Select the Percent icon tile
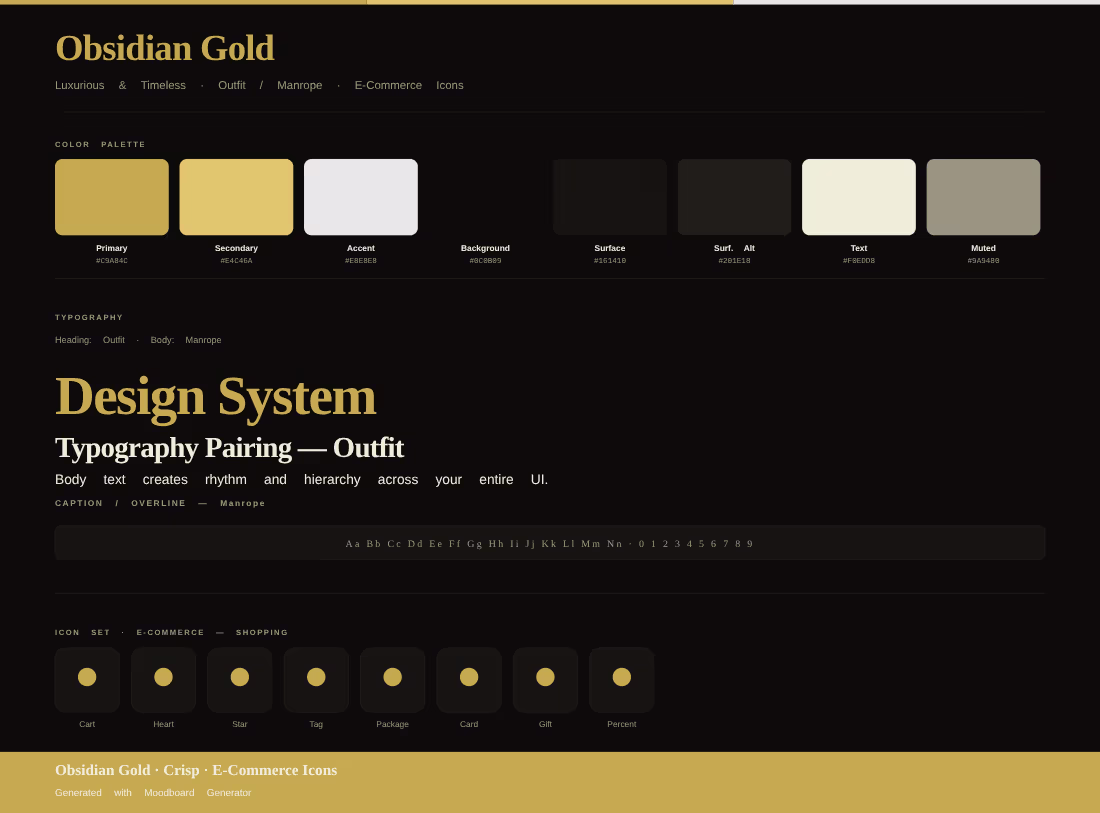This screenshot has height=813, width=1100. [x=622, y=680]
